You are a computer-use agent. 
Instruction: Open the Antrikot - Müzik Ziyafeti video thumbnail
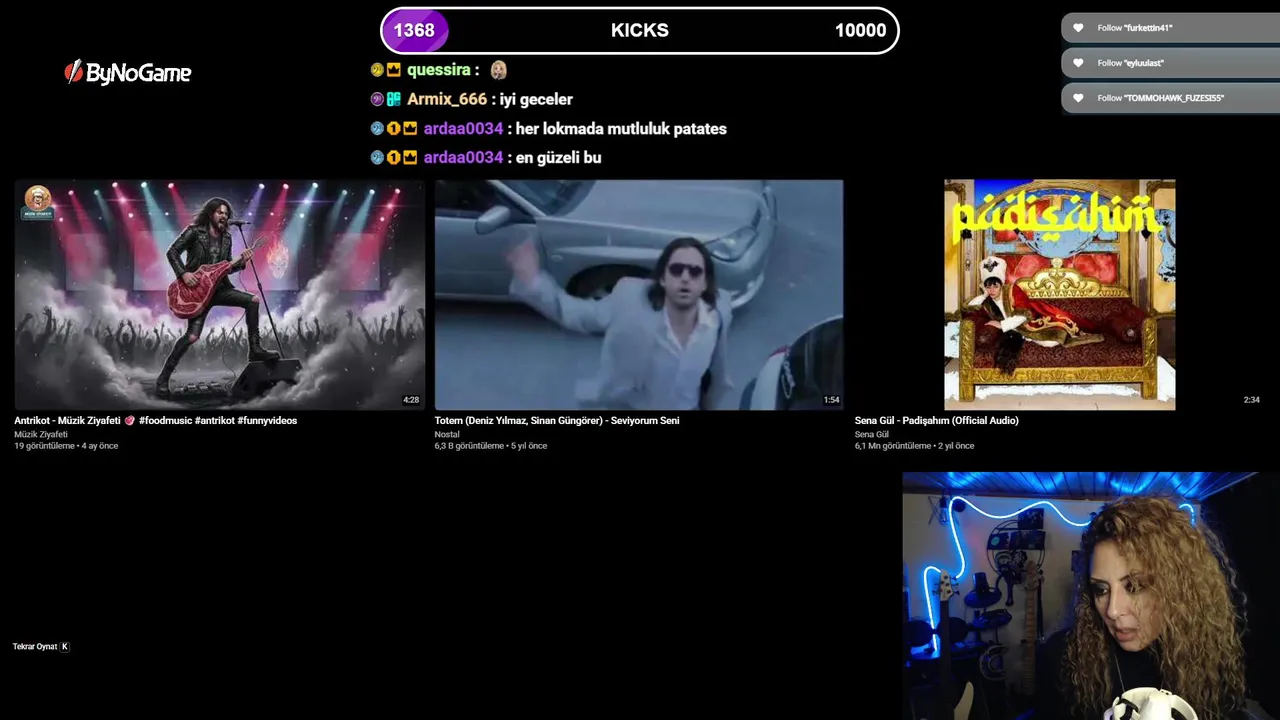(x=219, y=295)
